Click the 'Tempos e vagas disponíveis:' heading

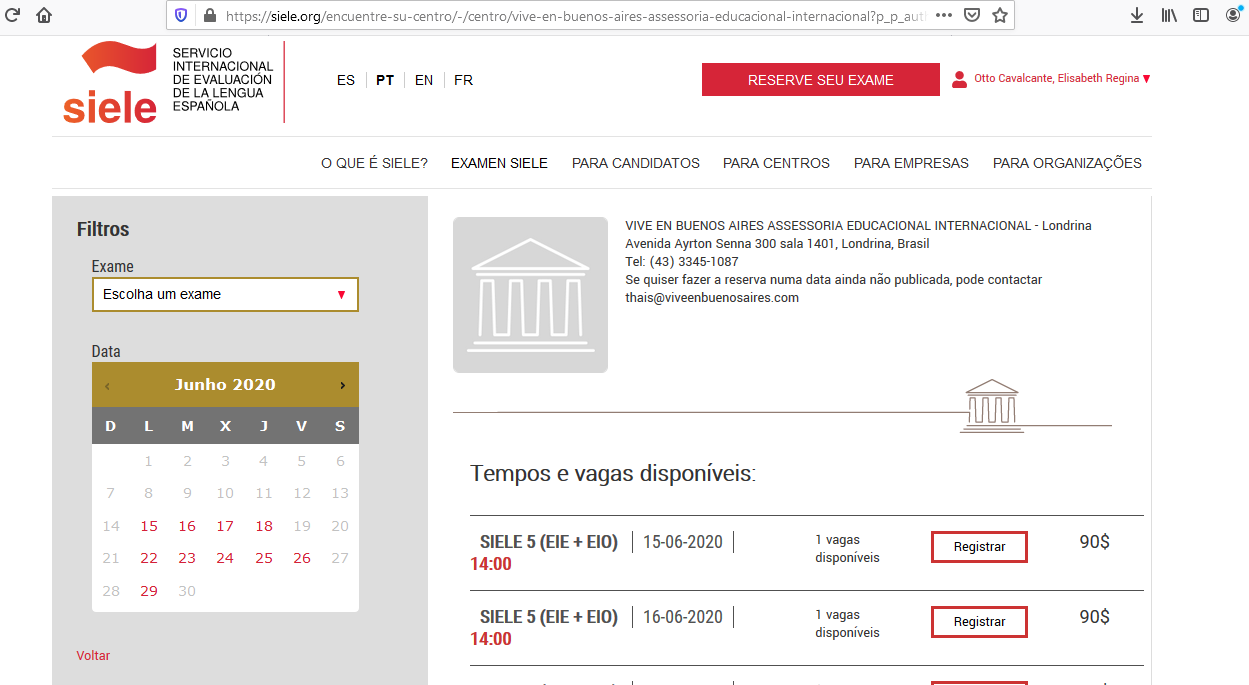coord(613,473)
